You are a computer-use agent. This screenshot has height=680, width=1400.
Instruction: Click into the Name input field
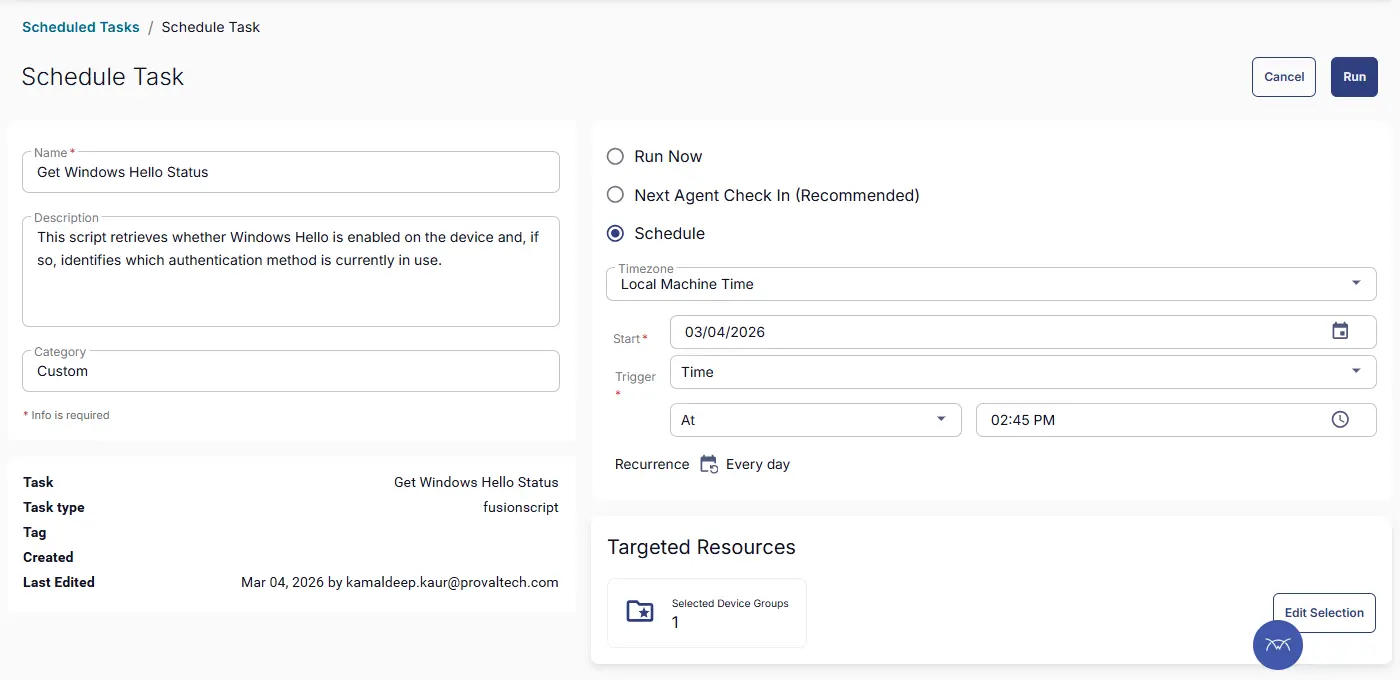click(290, 172)
